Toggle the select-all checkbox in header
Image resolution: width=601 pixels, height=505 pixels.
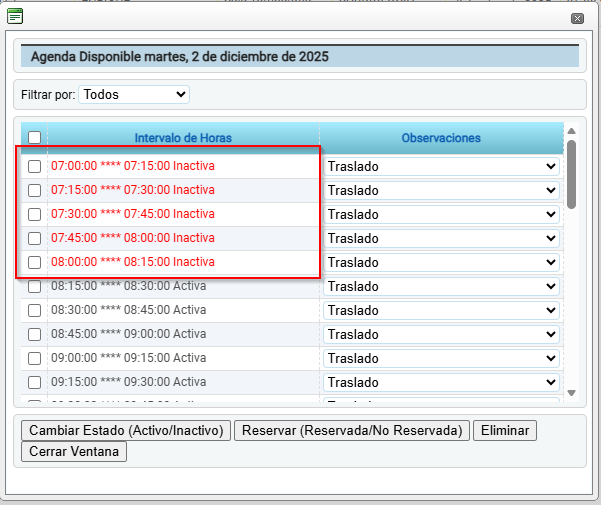[34, 138]
